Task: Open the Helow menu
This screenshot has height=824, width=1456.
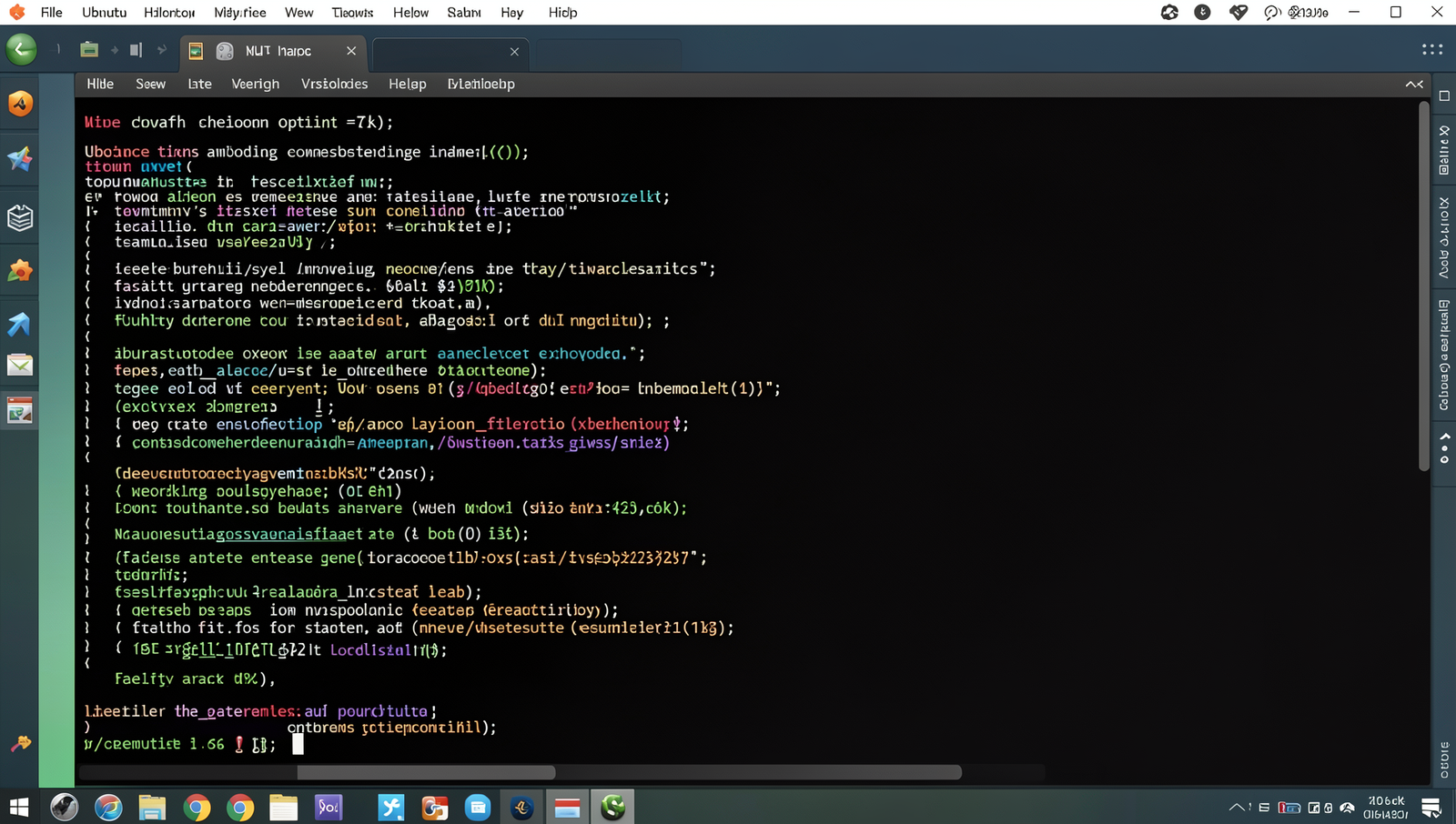Action: (x=410, y=13)
